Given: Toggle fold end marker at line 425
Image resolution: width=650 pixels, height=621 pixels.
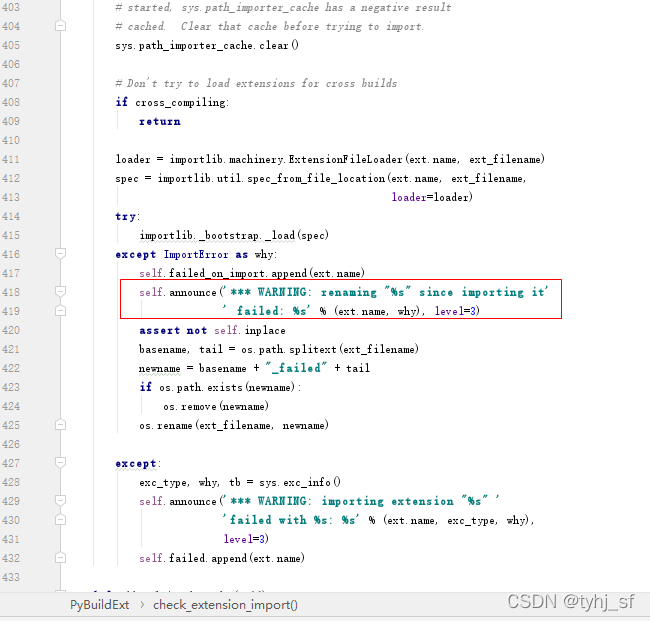Looking at the screenshot, I should [x=61, y=425].
